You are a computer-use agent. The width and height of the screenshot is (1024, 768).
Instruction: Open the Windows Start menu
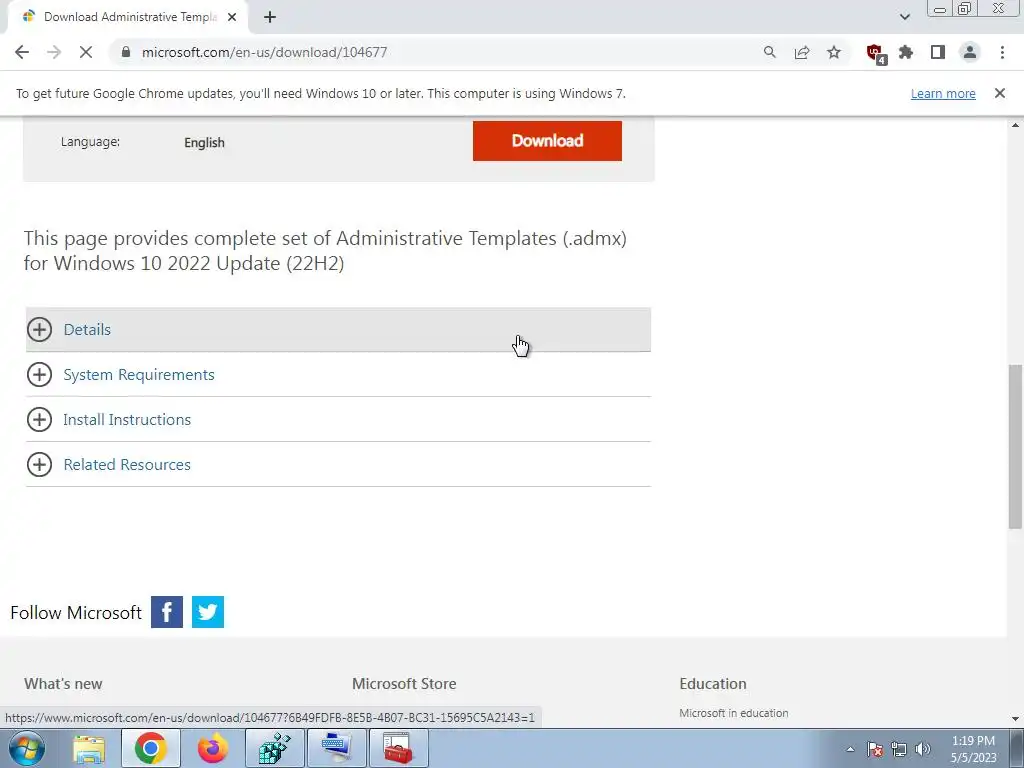(x=27, y=748)
